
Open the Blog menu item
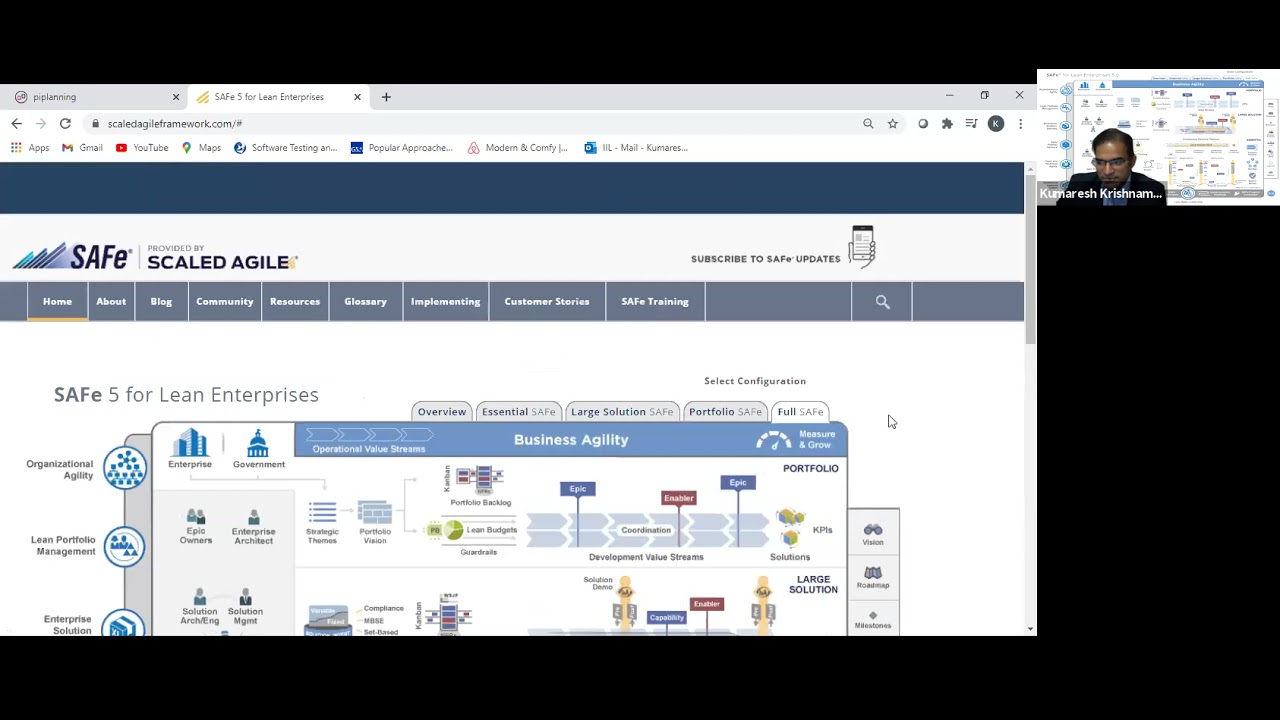pos(161,301)
